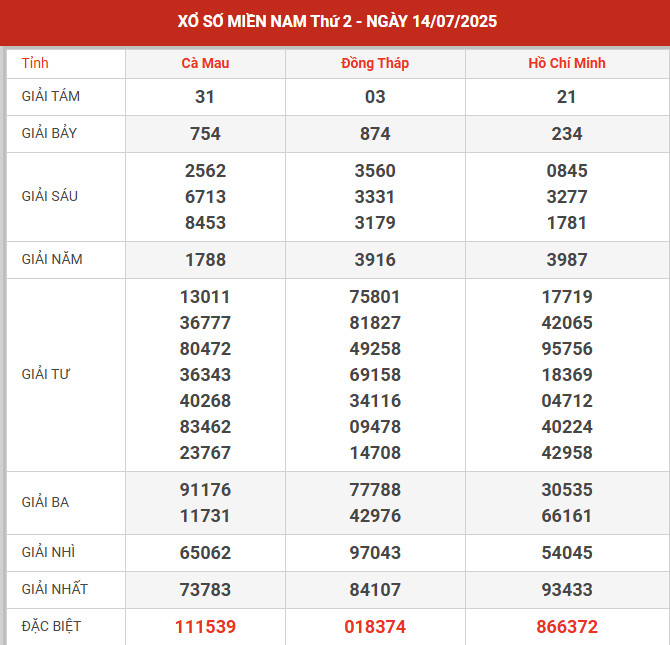The width and height of the screenshot is (670, 645).
Task: Click the GIẢI NĂM row label
Action: pos(52,259)
